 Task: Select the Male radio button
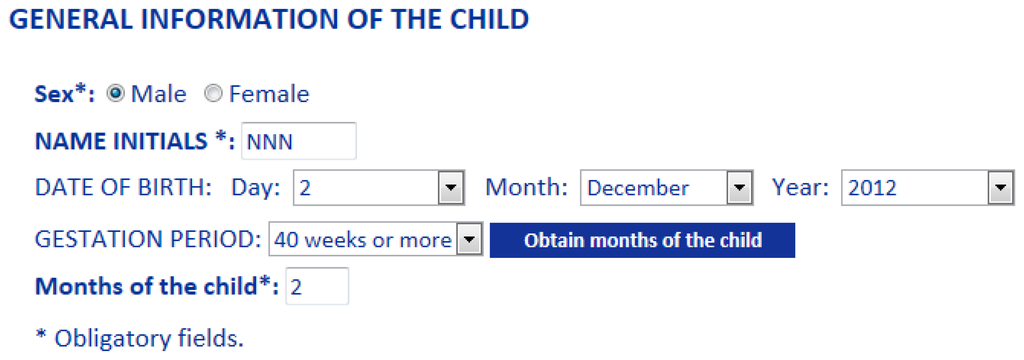(x=116, y=95)
